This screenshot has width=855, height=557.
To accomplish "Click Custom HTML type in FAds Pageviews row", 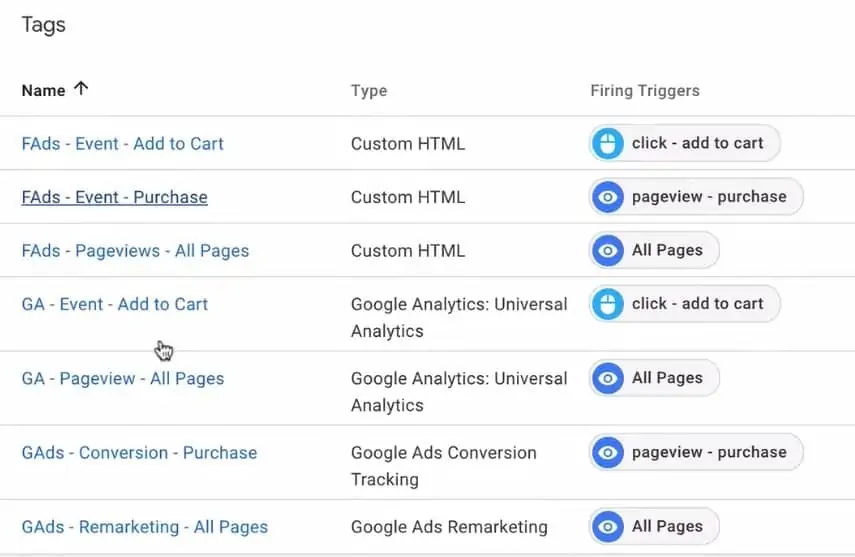I will tap(408, 250).
